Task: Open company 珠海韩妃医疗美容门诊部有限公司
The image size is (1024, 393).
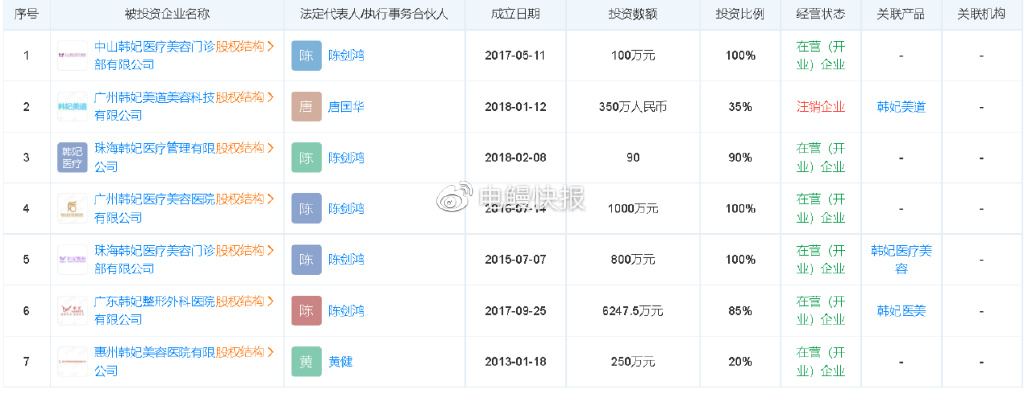Action: [x=155, y=259]
